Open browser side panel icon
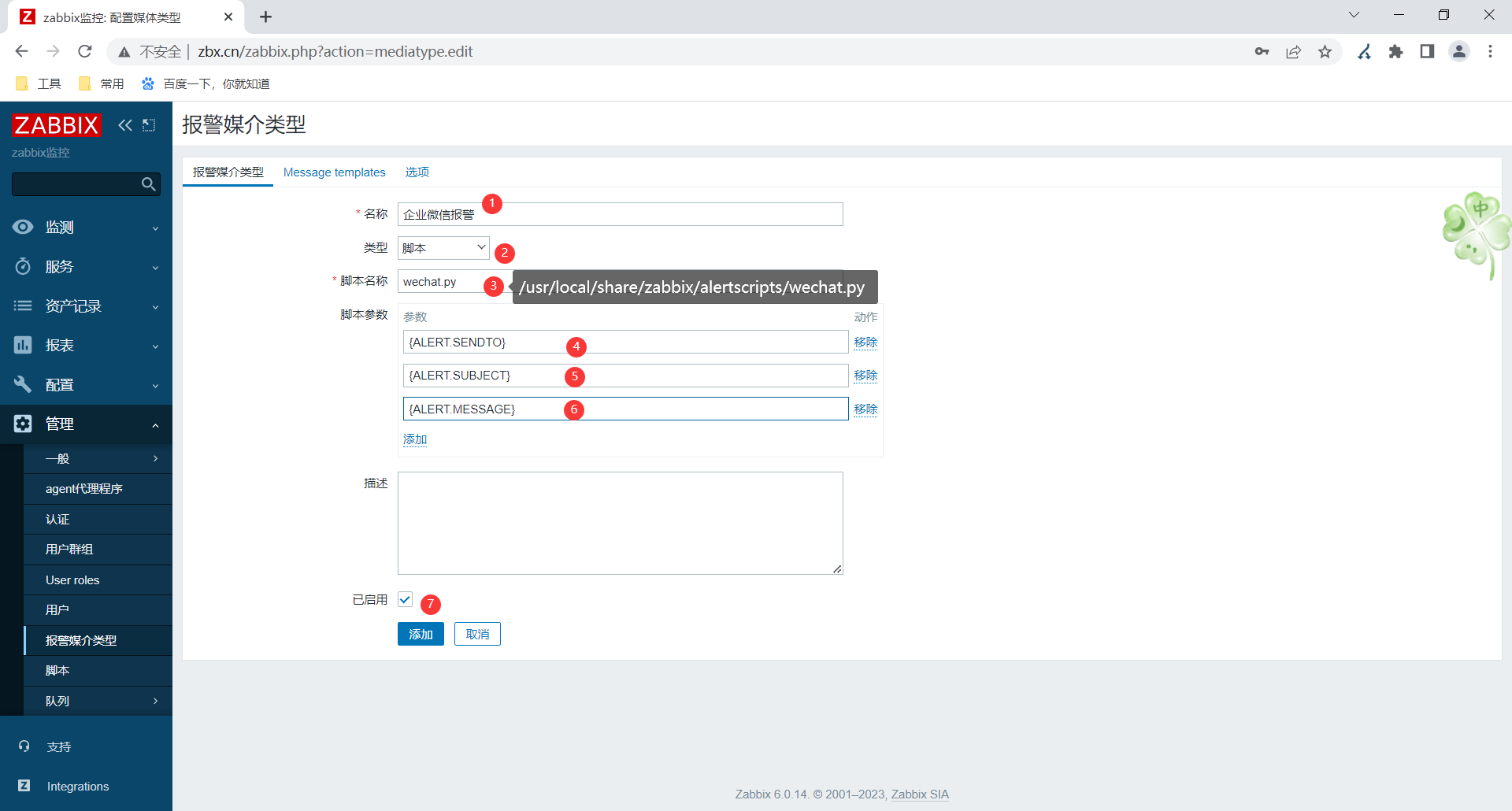This screenshot has width=1512, height=811. tap(1427, 51)
